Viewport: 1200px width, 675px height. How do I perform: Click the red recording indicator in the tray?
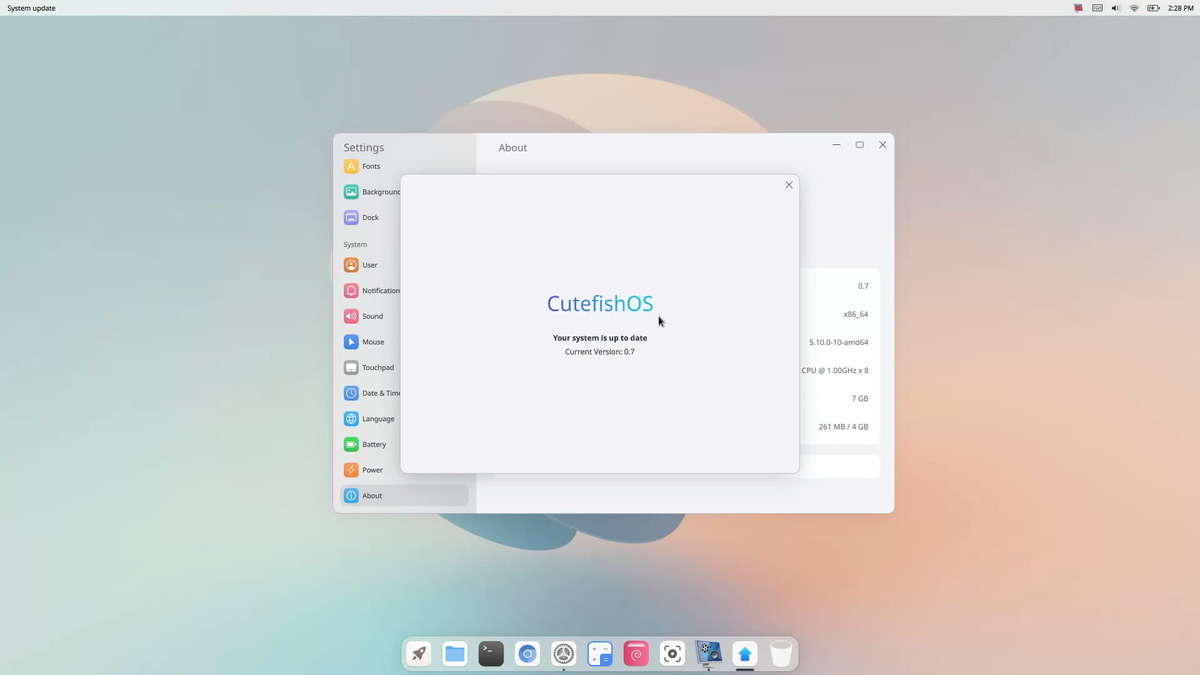(1078, 8)
